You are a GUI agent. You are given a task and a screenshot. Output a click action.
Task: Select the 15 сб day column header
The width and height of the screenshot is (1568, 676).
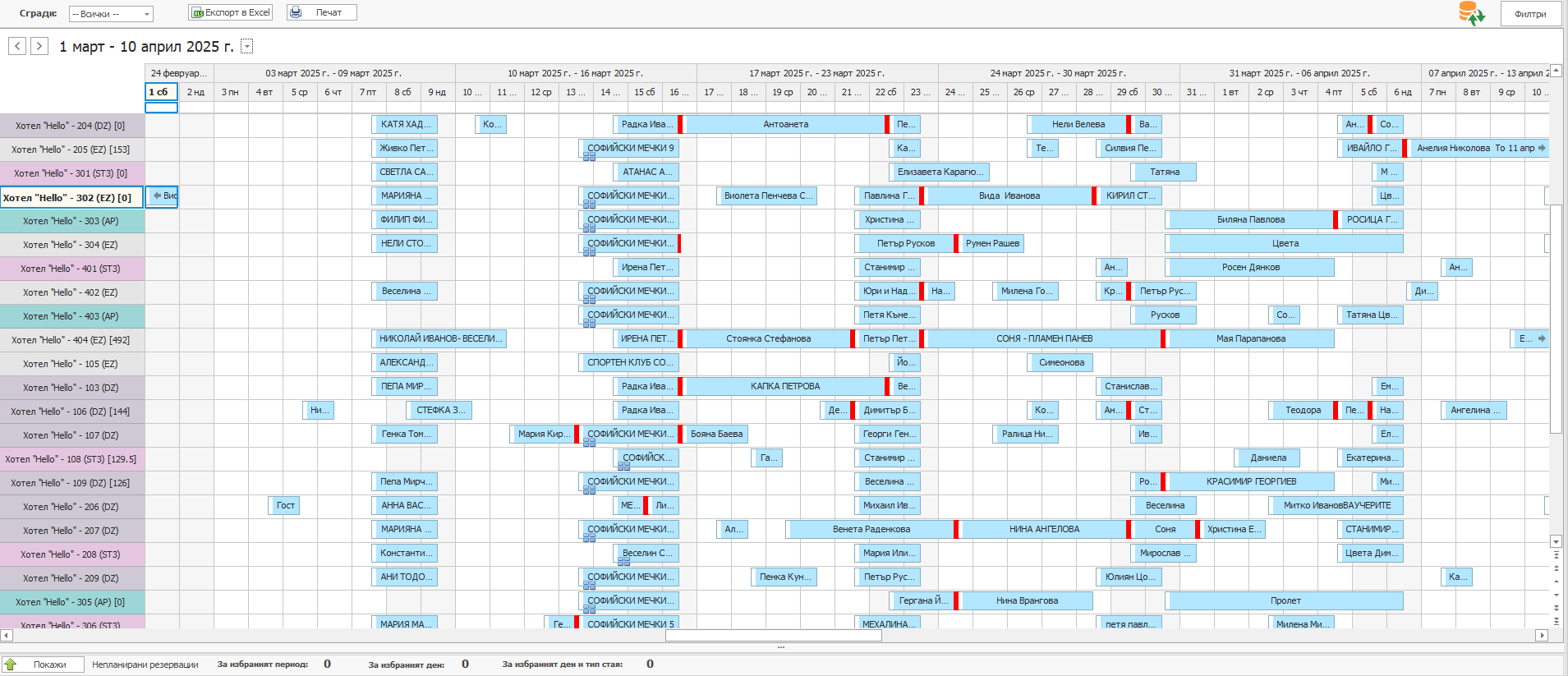[644, 92]
